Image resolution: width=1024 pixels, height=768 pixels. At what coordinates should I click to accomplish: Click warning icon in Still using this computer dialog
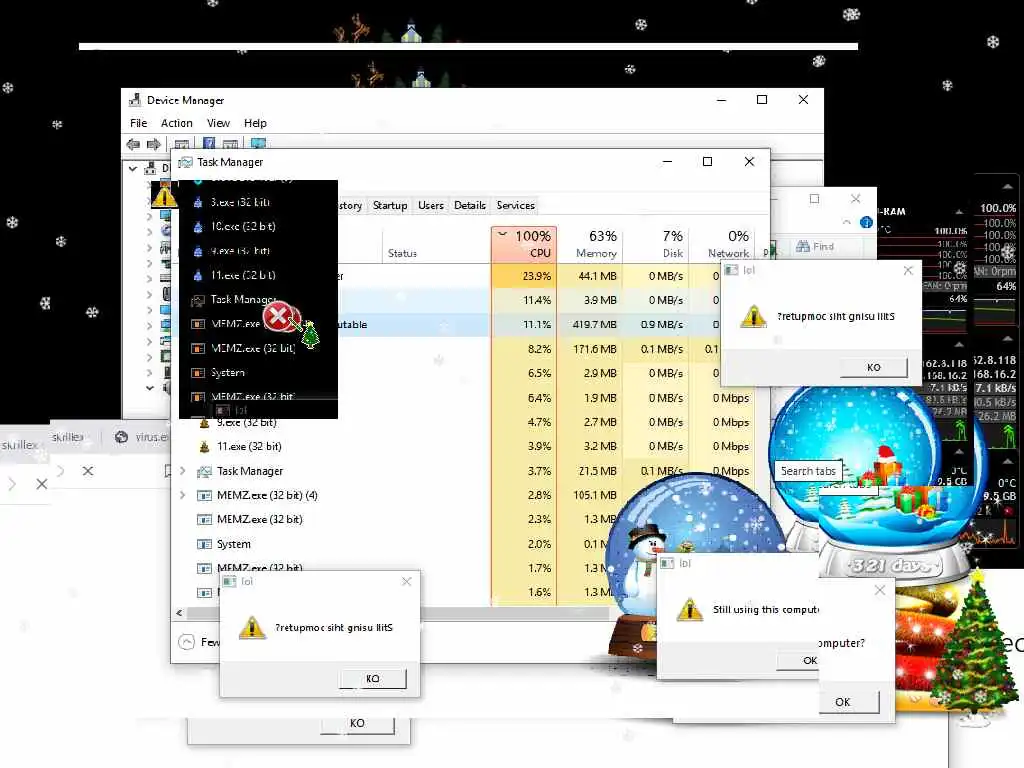[x=690, y=610]
